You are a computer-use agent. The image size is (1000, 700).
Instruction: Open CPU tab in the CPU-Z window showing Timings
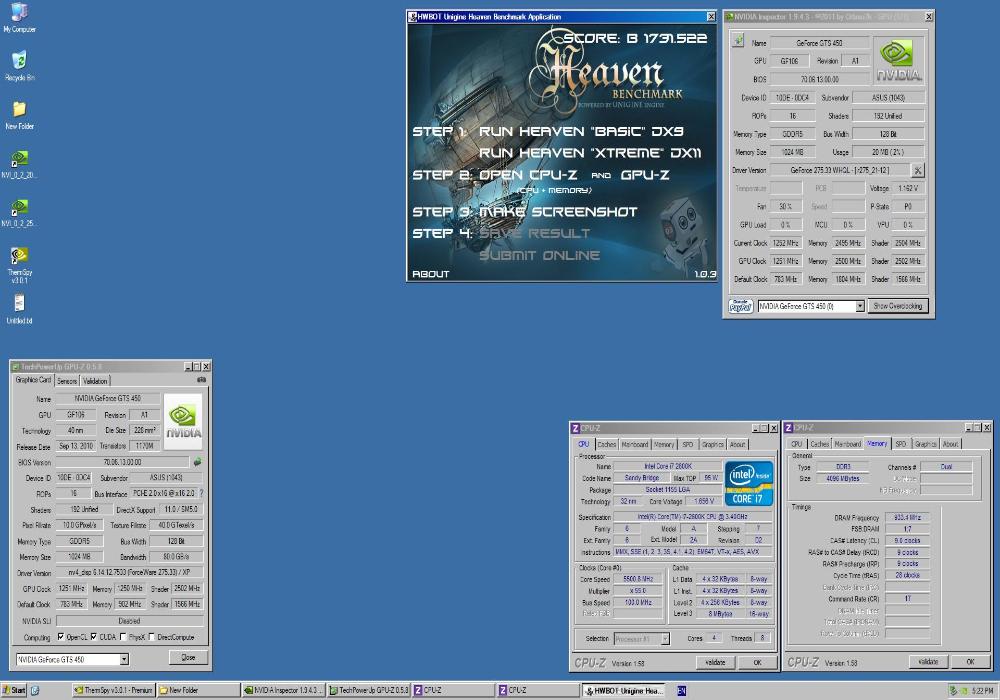click(797, 444)
